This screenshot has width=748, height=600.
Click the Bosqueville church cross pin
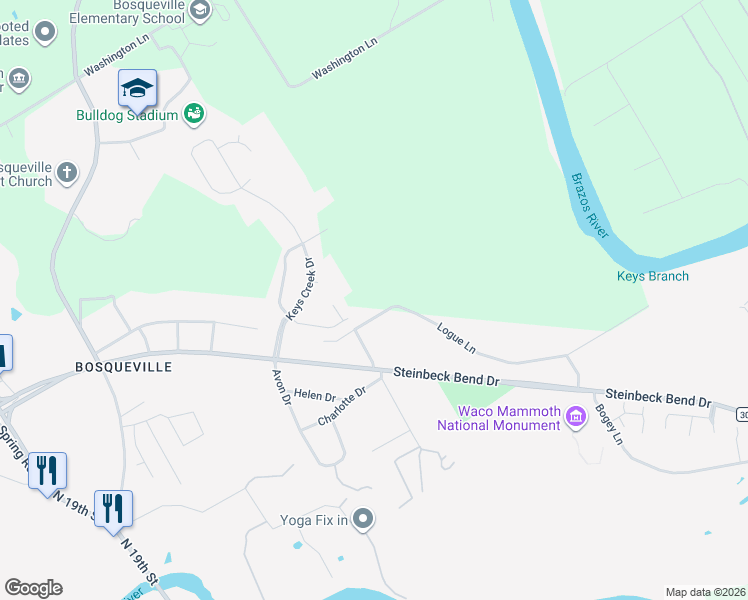click(x=67, y=173)
